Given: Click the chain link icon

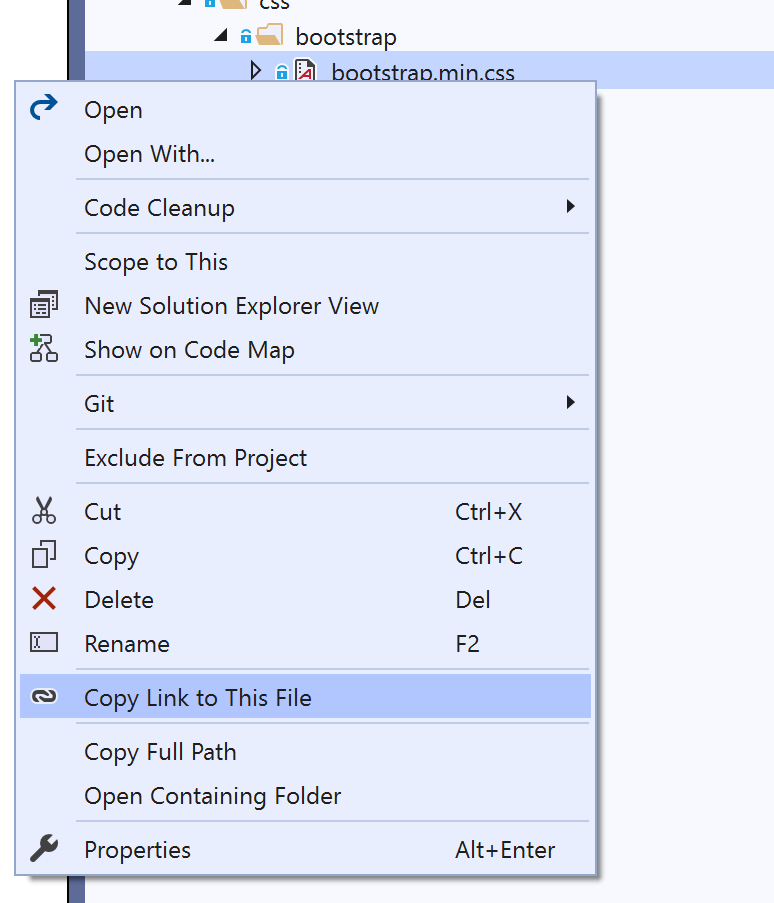Looking at the screenshot, I should coord(44,697).
